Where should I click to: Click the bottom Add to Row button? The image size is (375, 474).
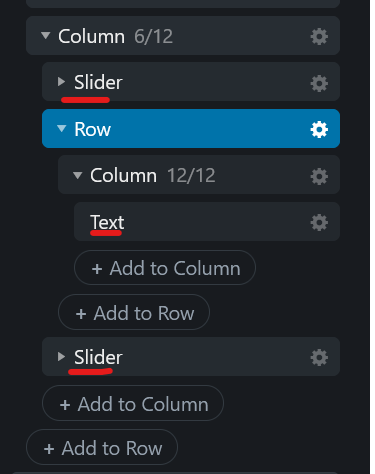point(102,447)
